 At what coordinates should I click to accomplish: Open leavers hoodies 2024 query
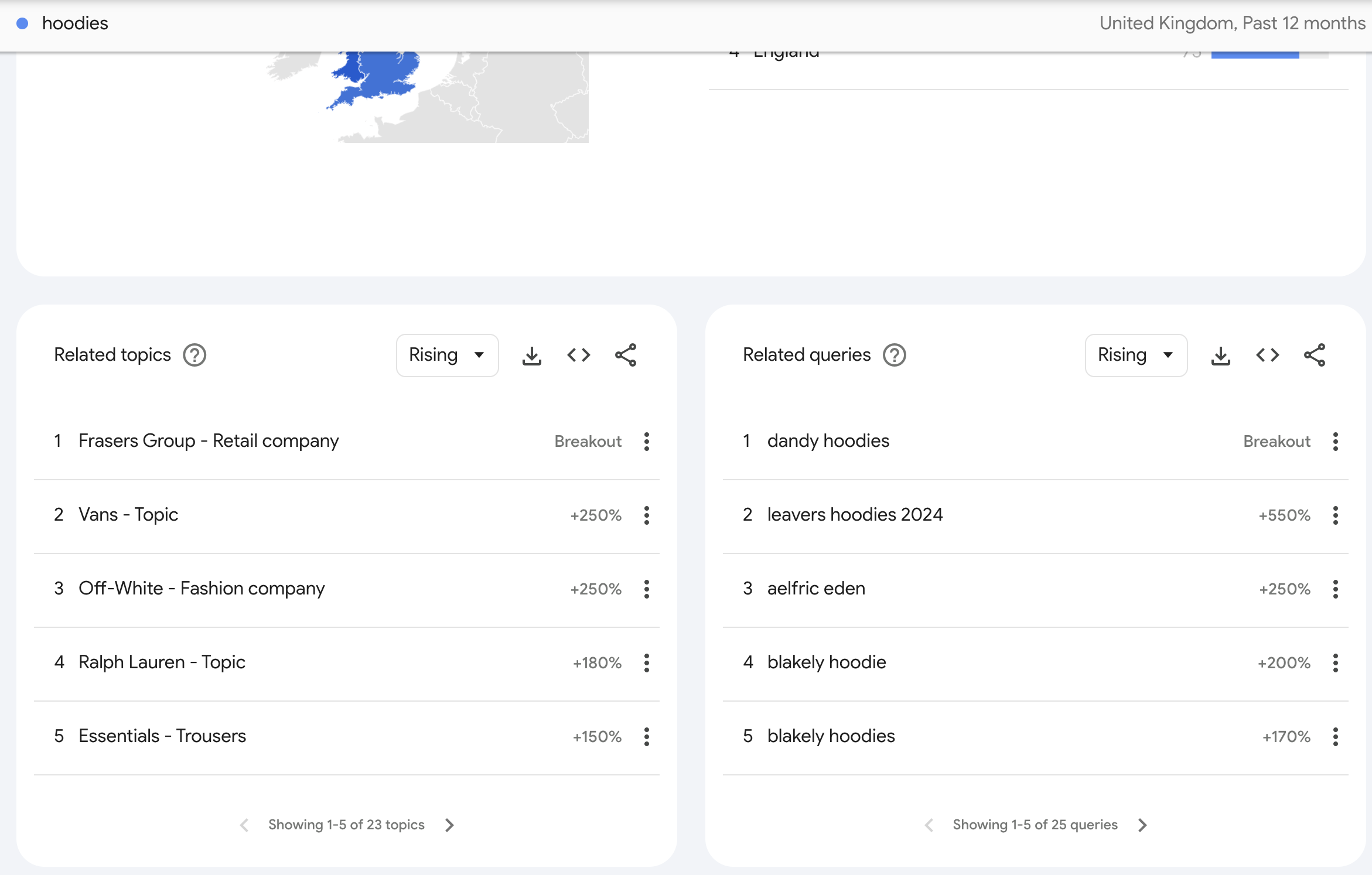click(855, 515)
